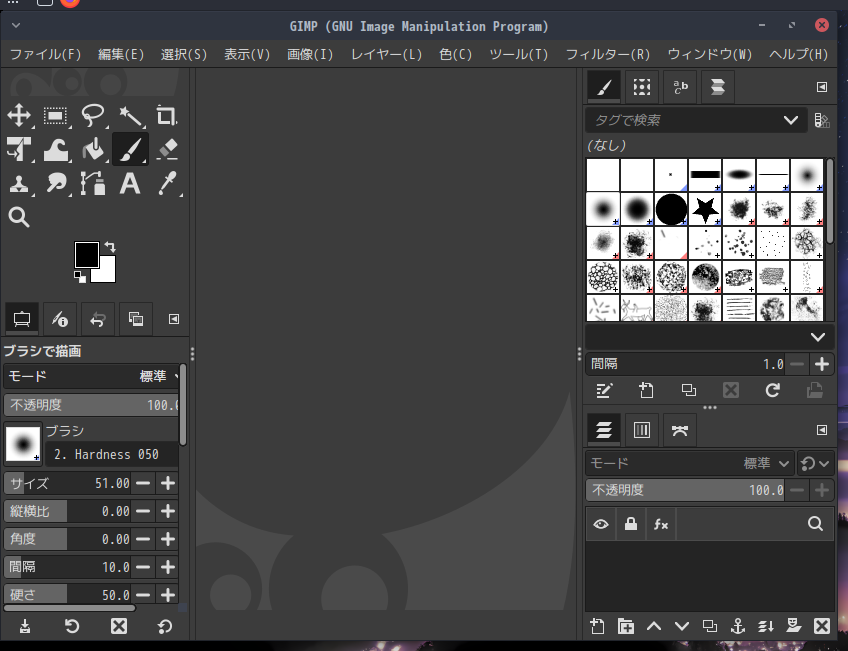Screen dimensions: 848x651
Task: Click the refresh brushes button
Action: click(772, 391)
